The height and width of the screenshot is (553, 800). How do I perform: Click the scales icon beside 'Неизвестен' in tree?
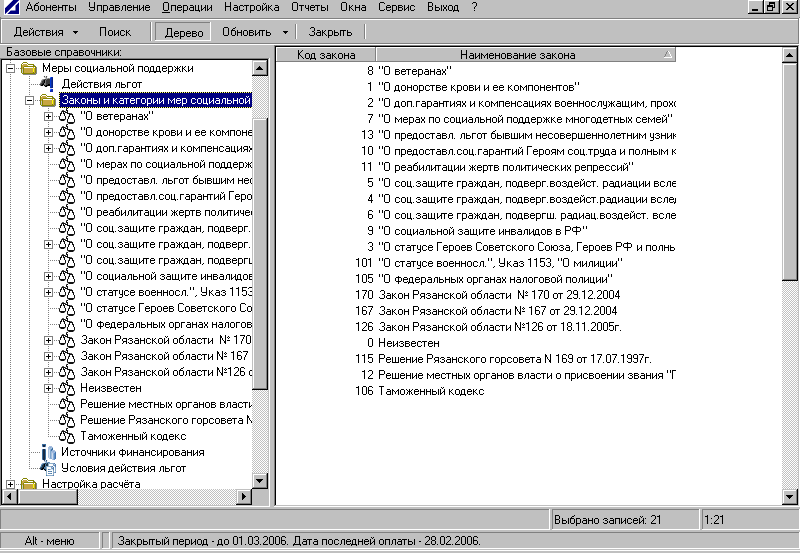68,388
